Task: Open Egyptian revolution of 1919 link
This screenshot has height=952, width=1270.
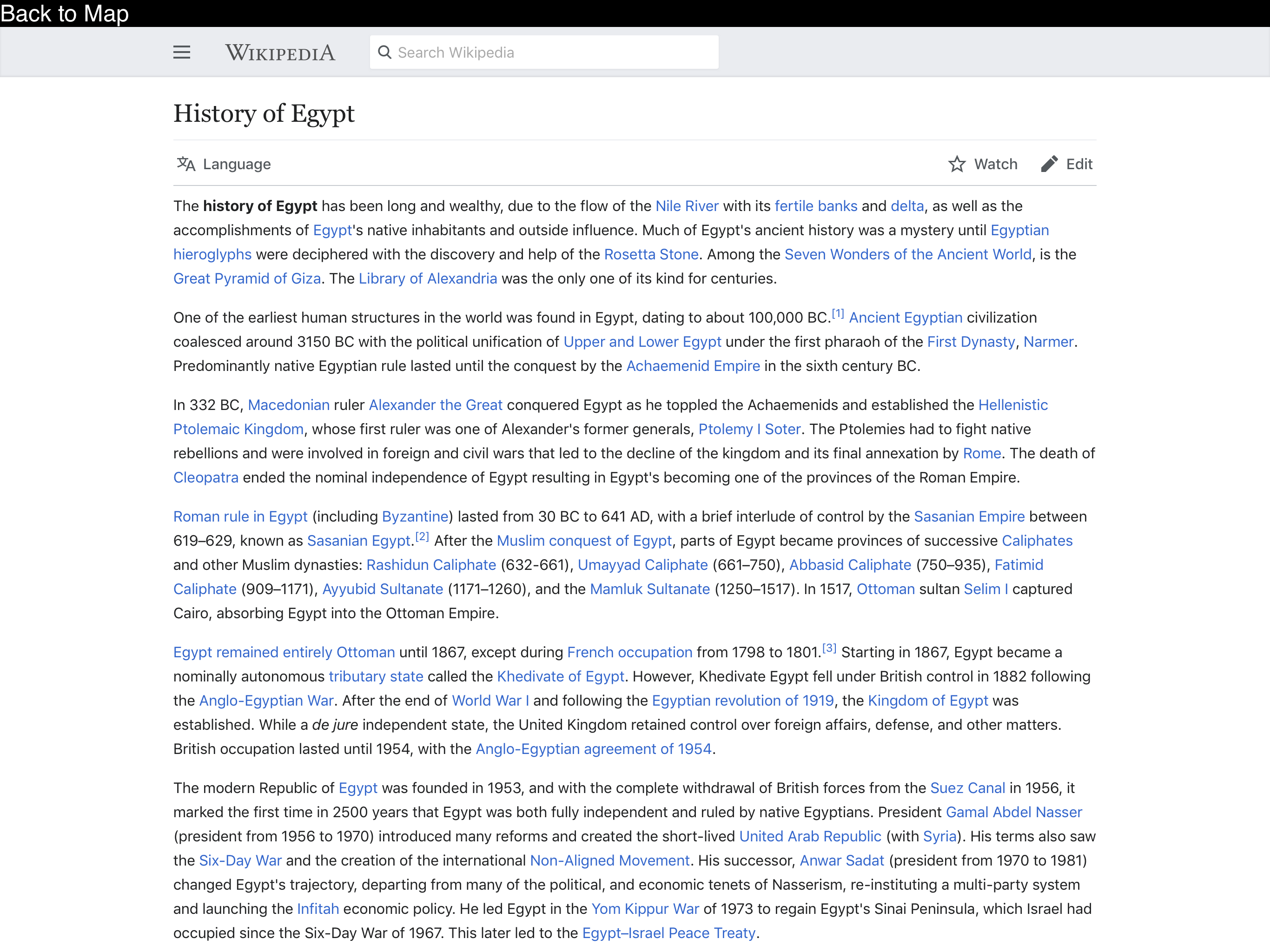Action: pos(742,700)
